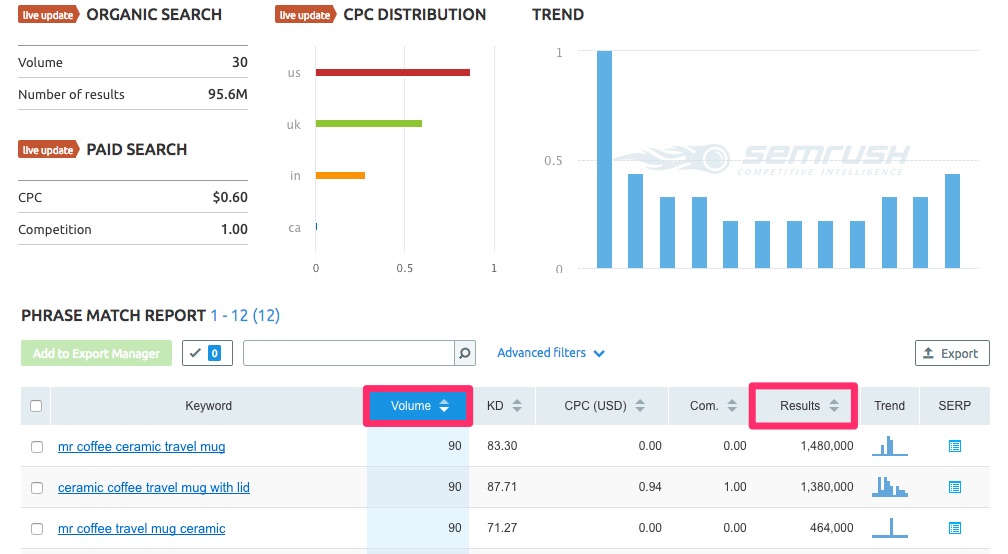1008x554 pixels.
Task: Click the KD value 71.27
Action: tap(502, 528)
